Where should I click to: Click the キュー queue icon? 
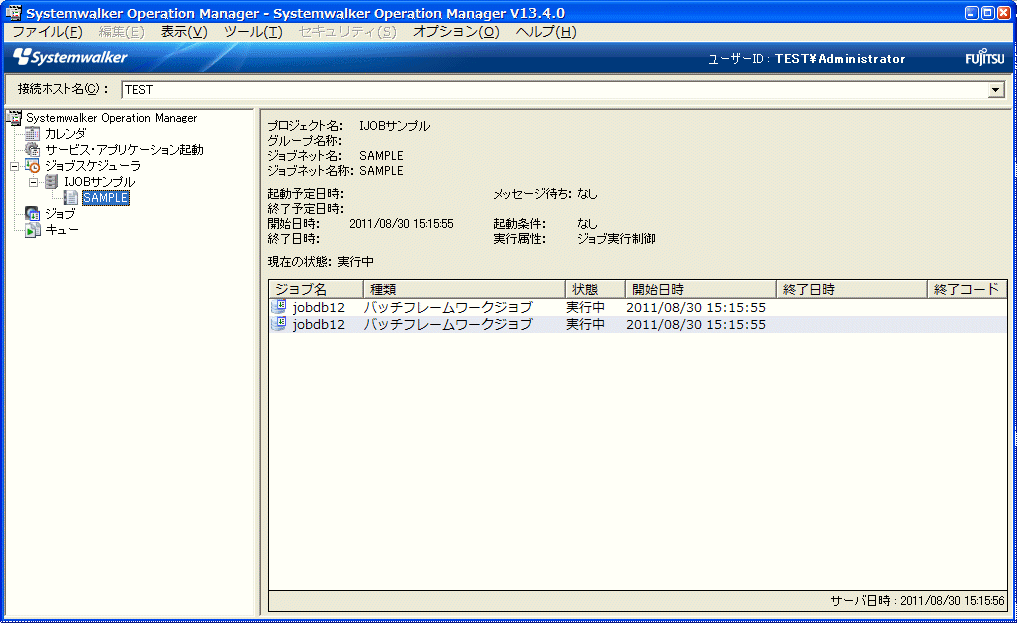(x=32, y=229)
